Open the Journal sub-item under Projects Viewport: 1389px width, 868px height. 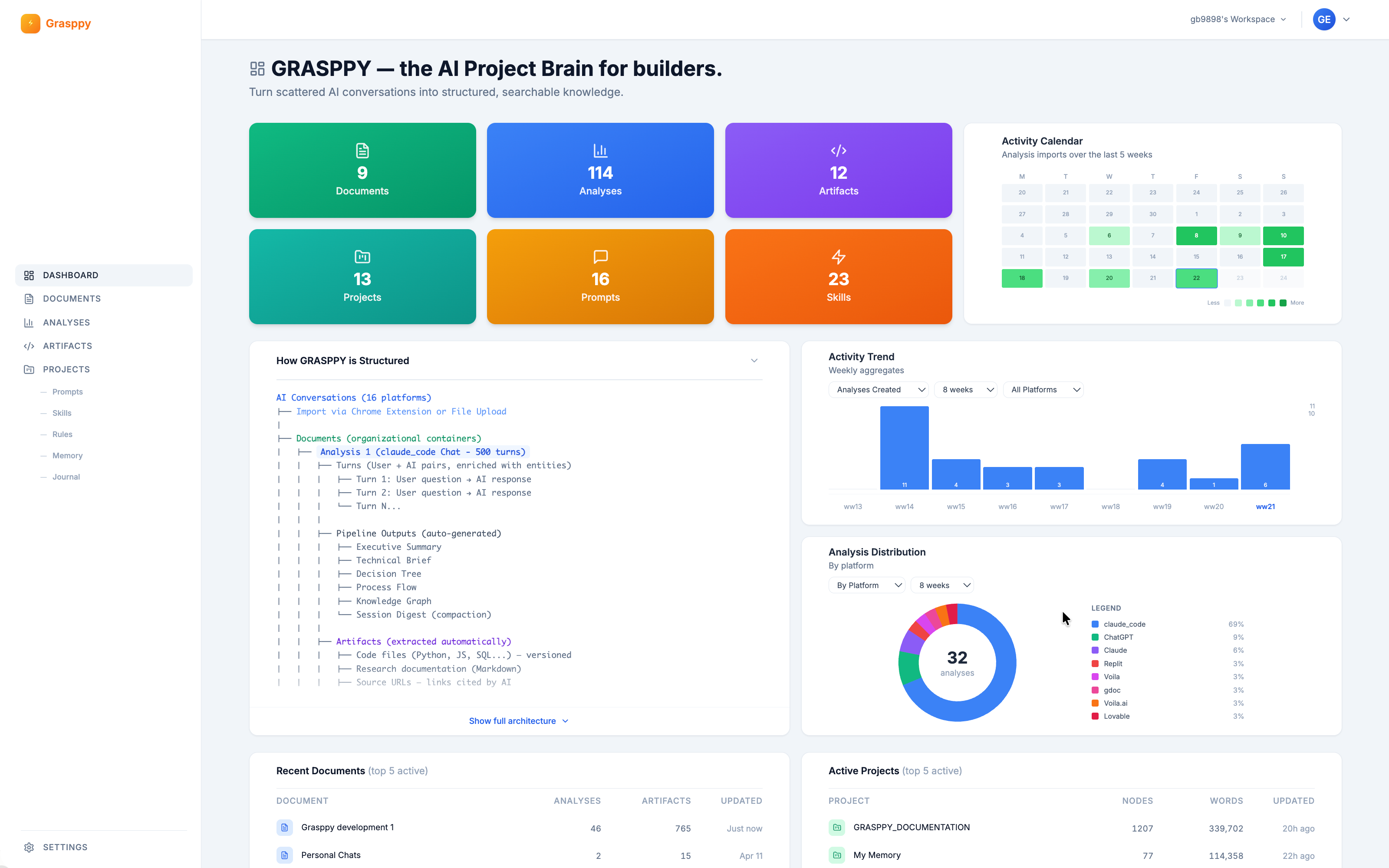[x=66, y=477]
